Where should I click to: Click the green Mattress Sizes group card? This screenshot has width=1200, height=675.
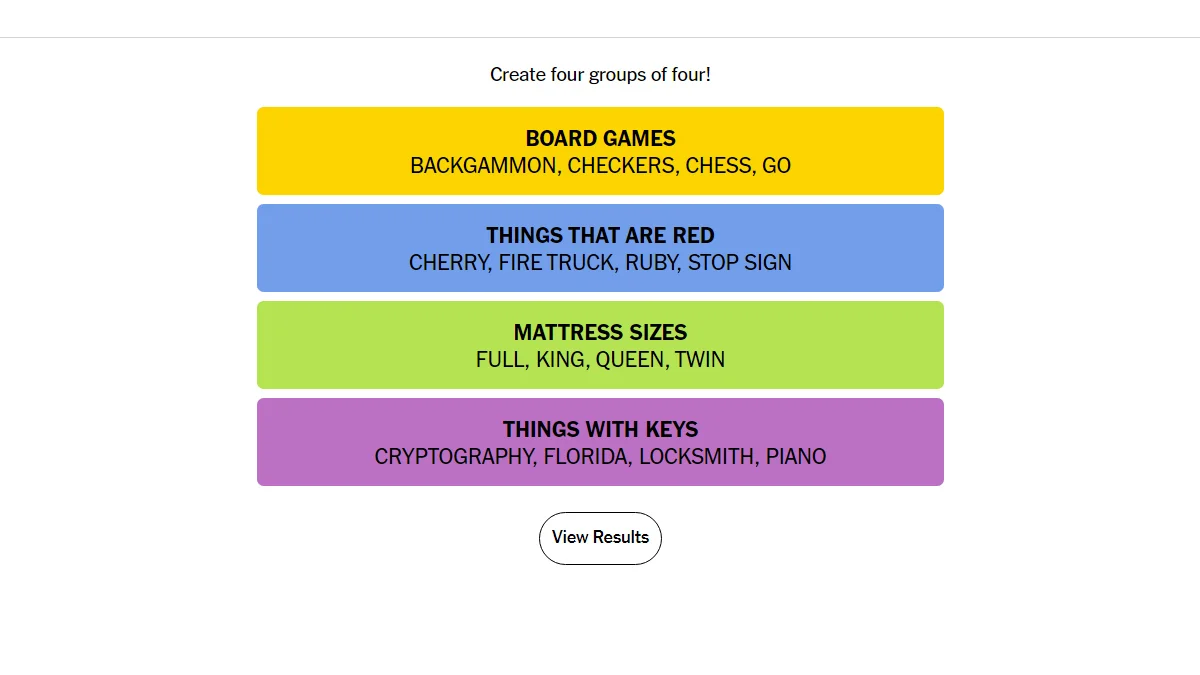coord(600,333)
